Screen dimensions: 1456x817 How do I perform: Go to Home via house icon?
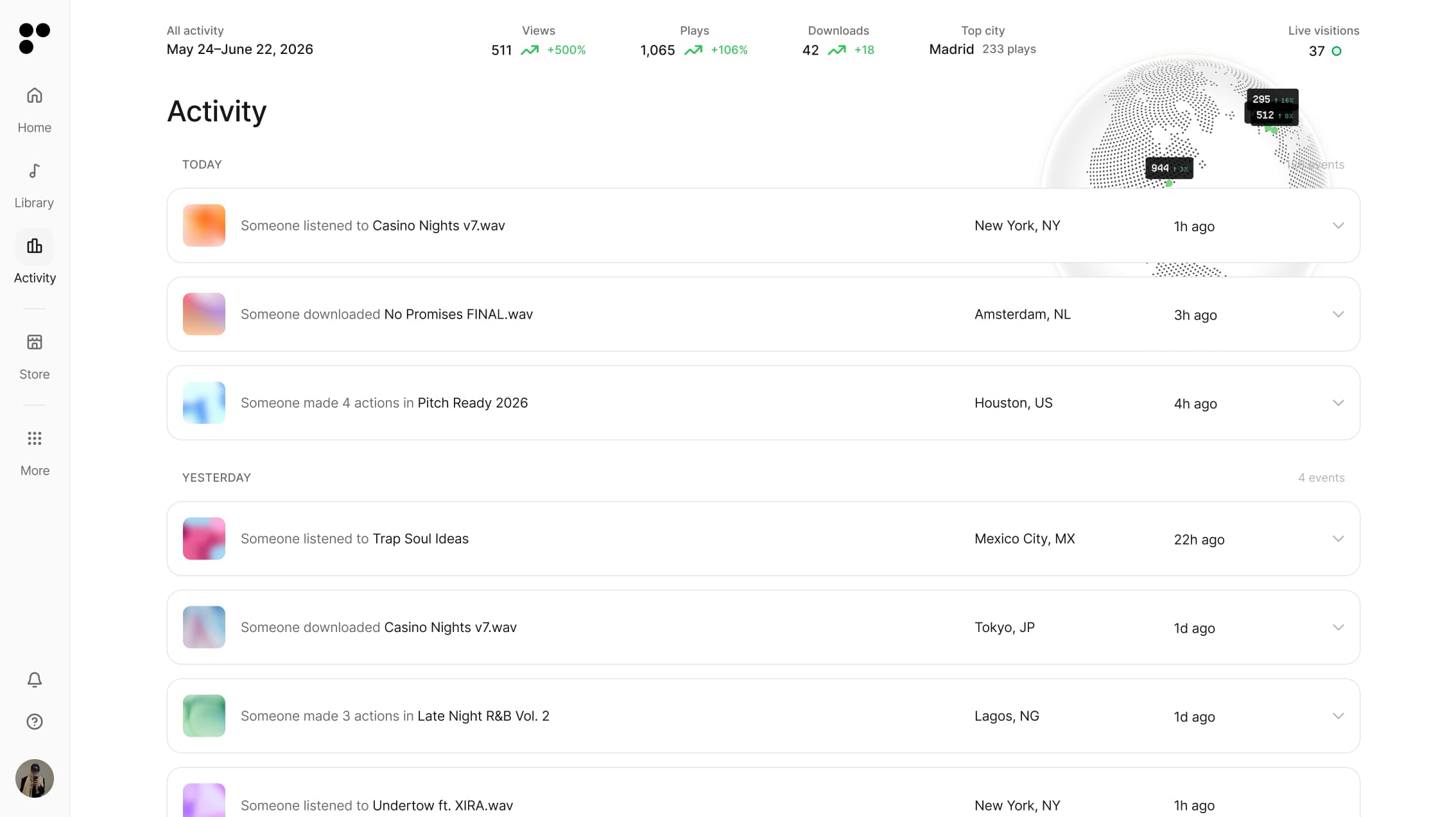point(35,96)
